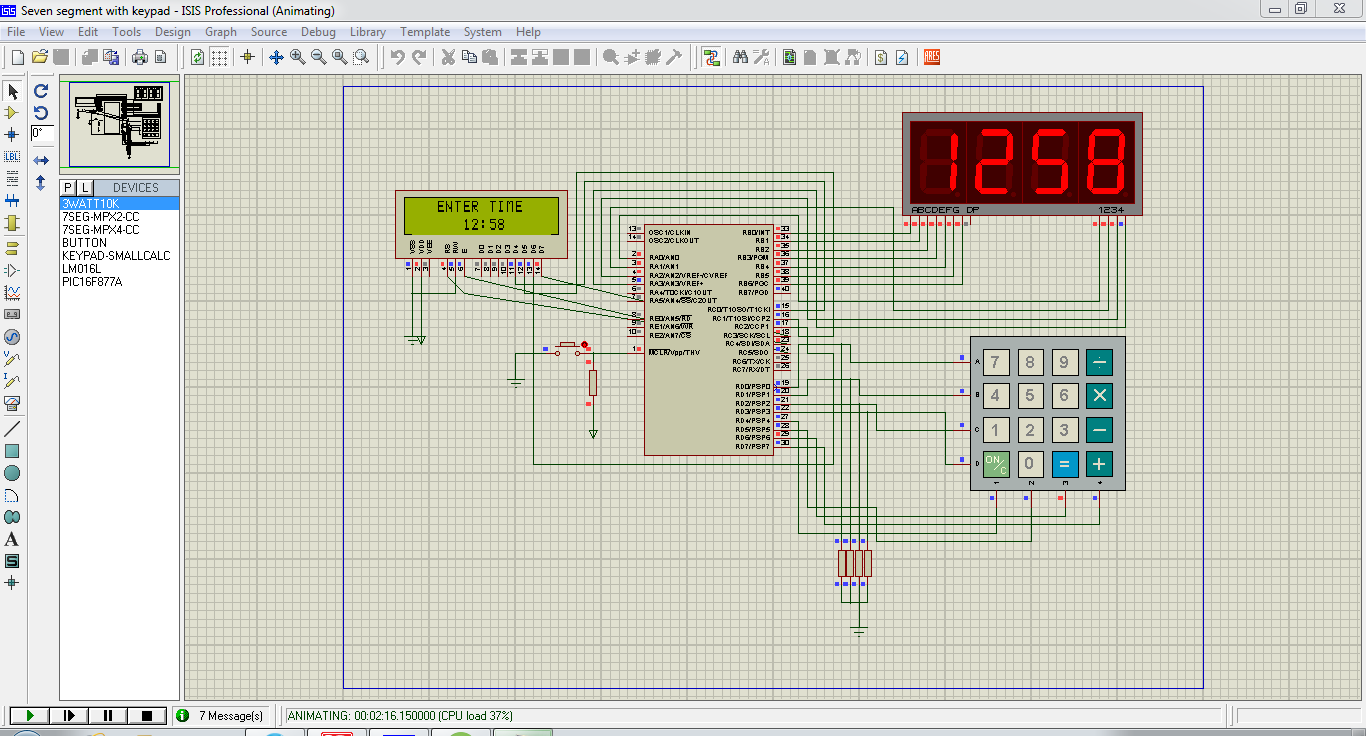Select the Generator Mode tool
The image size is (1366, 736).
point(12,337)
